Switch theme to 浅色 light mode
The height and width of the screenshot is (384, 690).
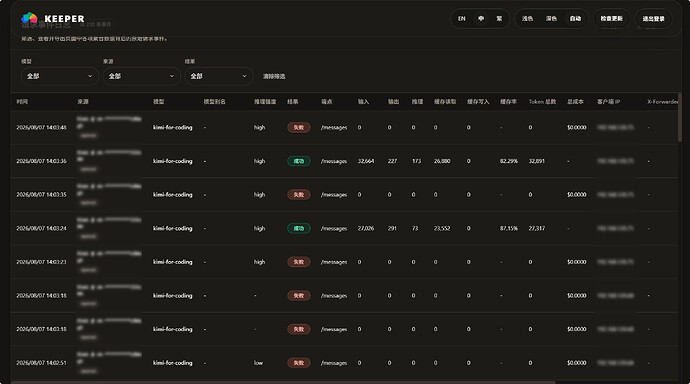(527, 18)
